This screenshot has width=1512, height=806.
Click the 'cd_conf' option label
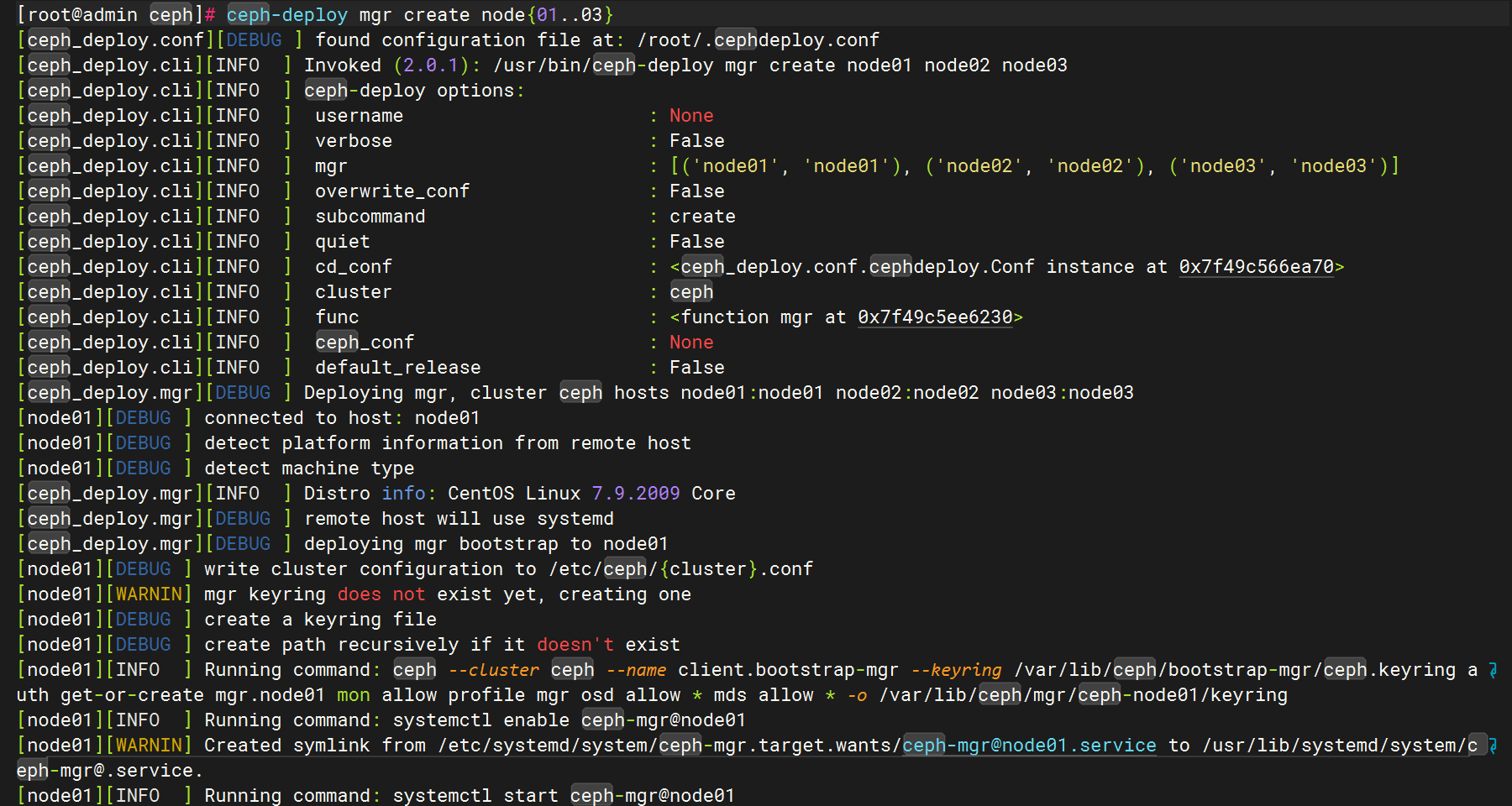coord(354,267)
